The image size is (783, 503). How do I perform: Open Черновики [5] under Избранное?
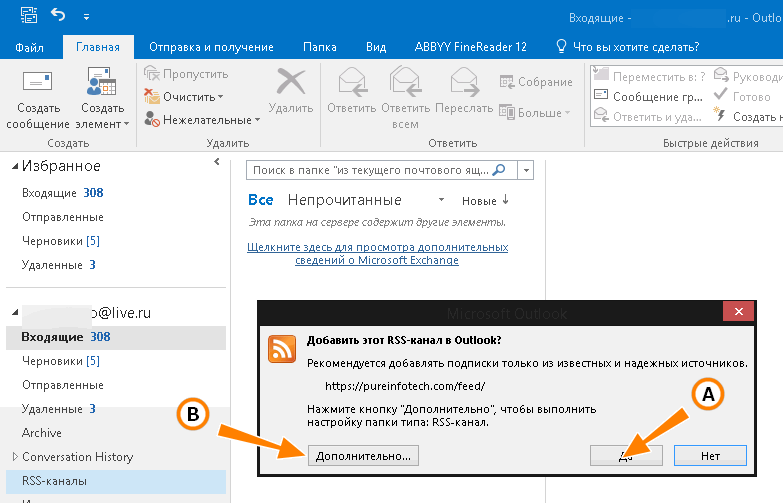click(x=61, y=241)
